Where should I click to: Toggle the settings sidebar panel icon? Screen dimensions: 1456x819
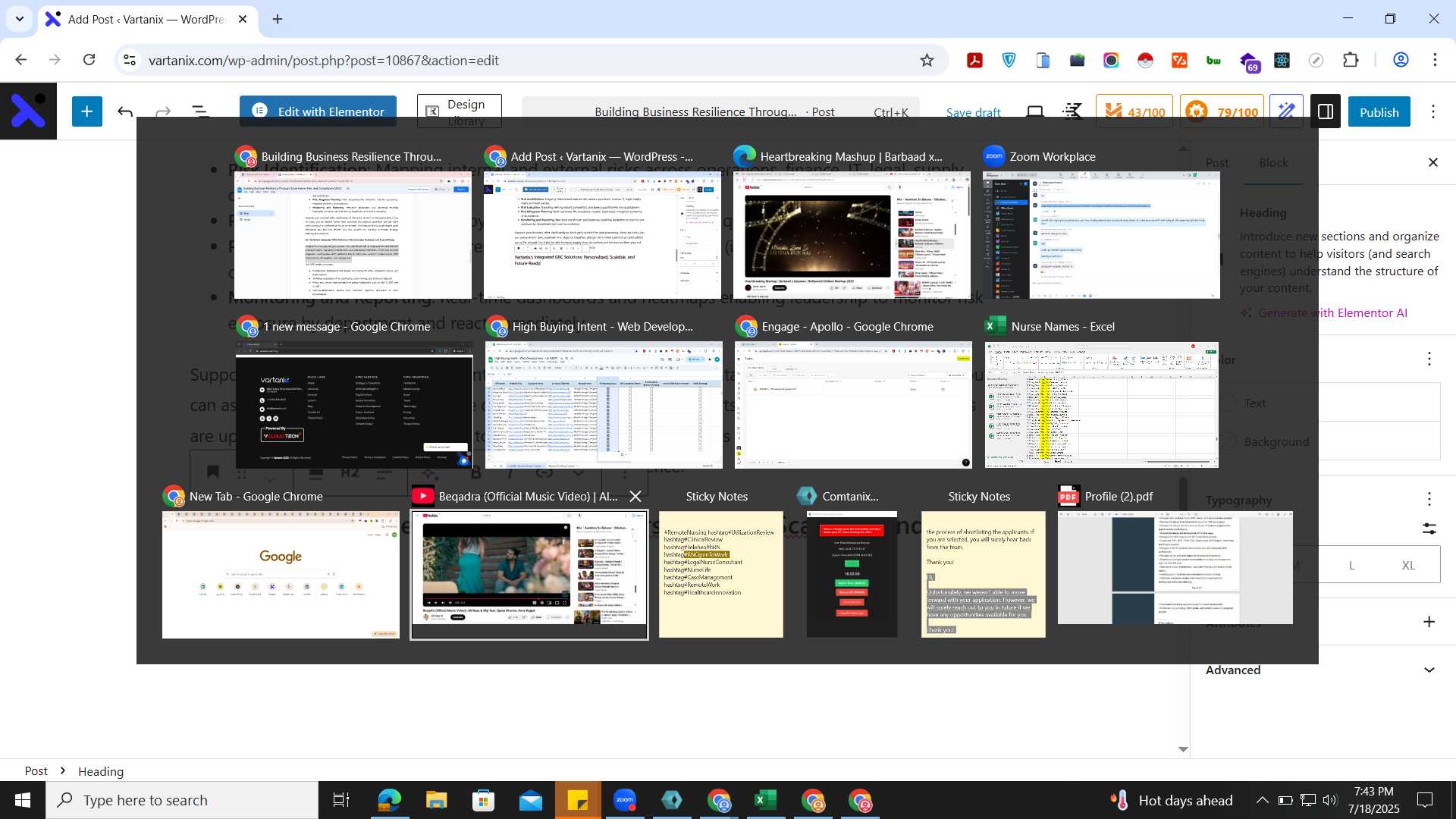[1326, 111]
